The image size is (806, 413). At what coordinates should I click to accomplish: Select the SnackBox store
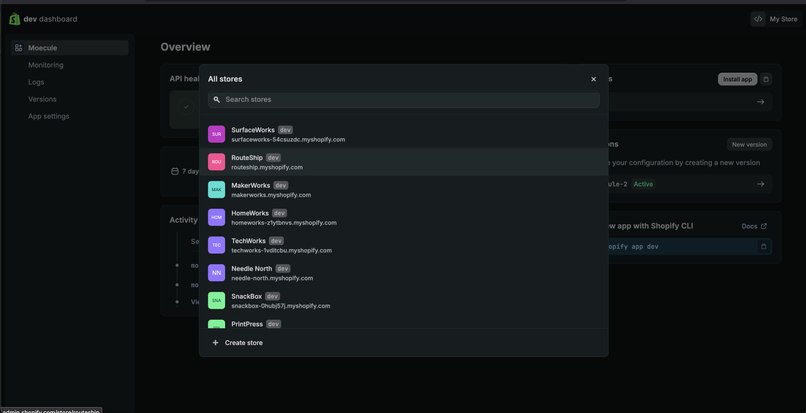click(404, 301)
